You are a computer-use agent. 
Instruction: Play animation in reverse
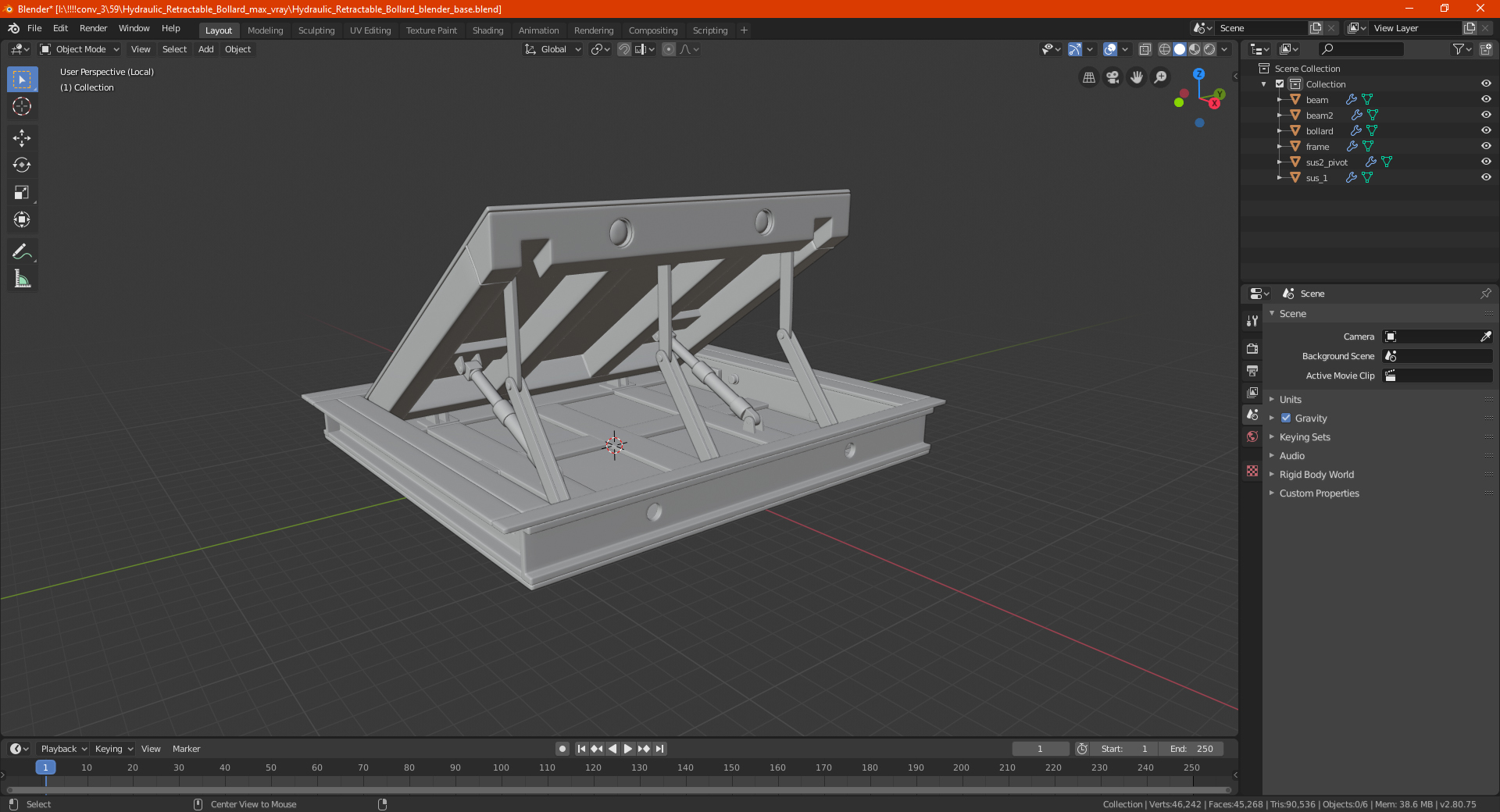612,749
